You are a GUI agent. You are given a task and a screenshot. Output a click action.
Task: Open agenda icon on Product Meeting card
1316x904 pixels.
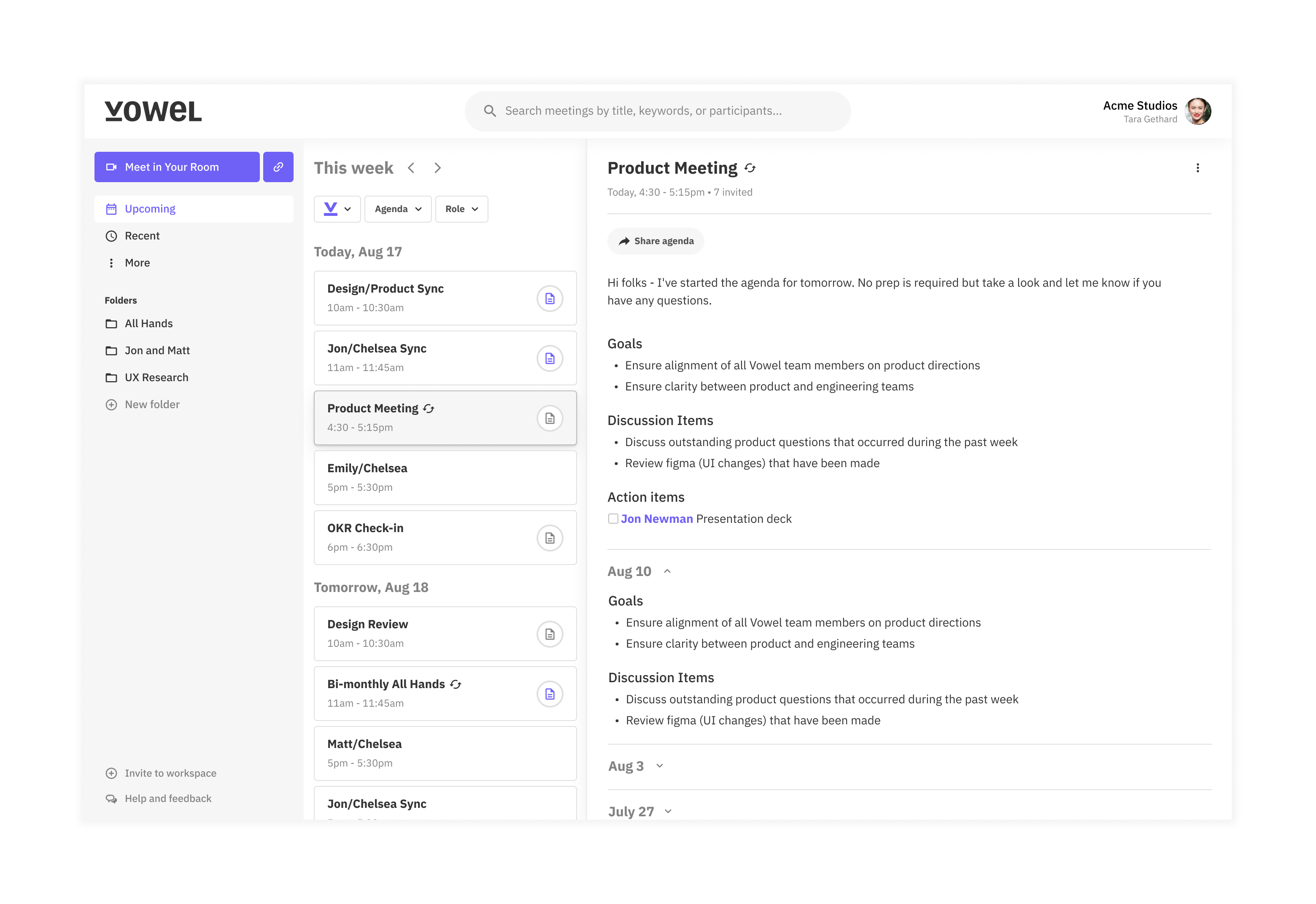(x=550, y=419)
